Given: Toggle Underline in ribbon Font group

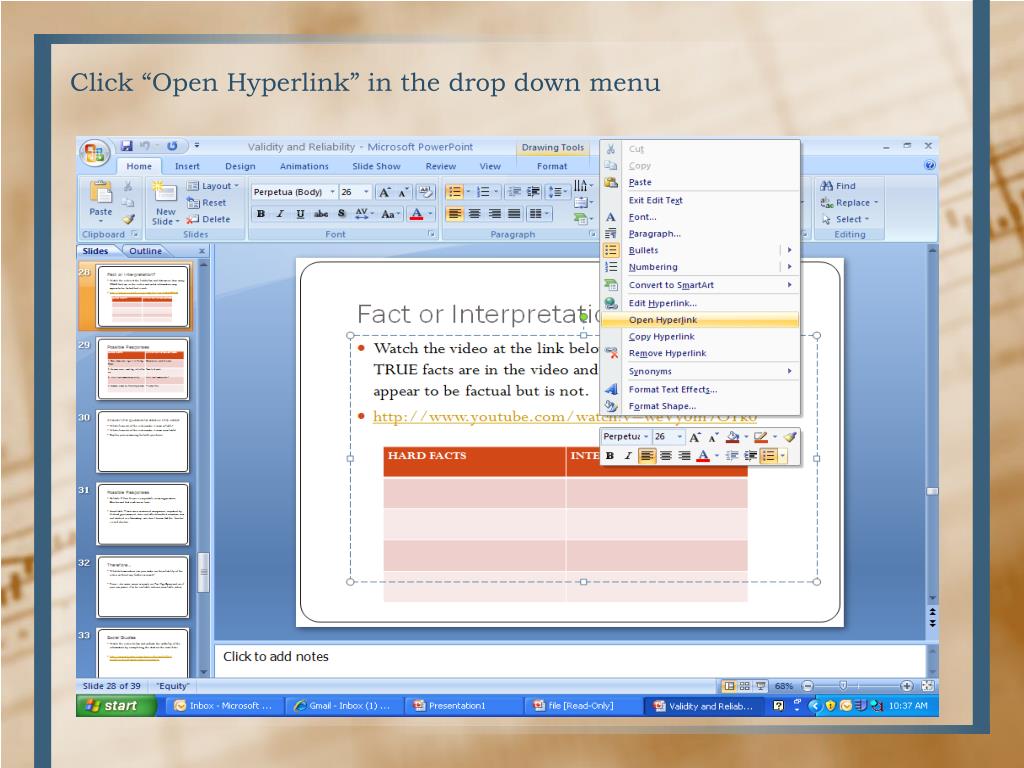Looking at the screenshot, I should point(300,214).
